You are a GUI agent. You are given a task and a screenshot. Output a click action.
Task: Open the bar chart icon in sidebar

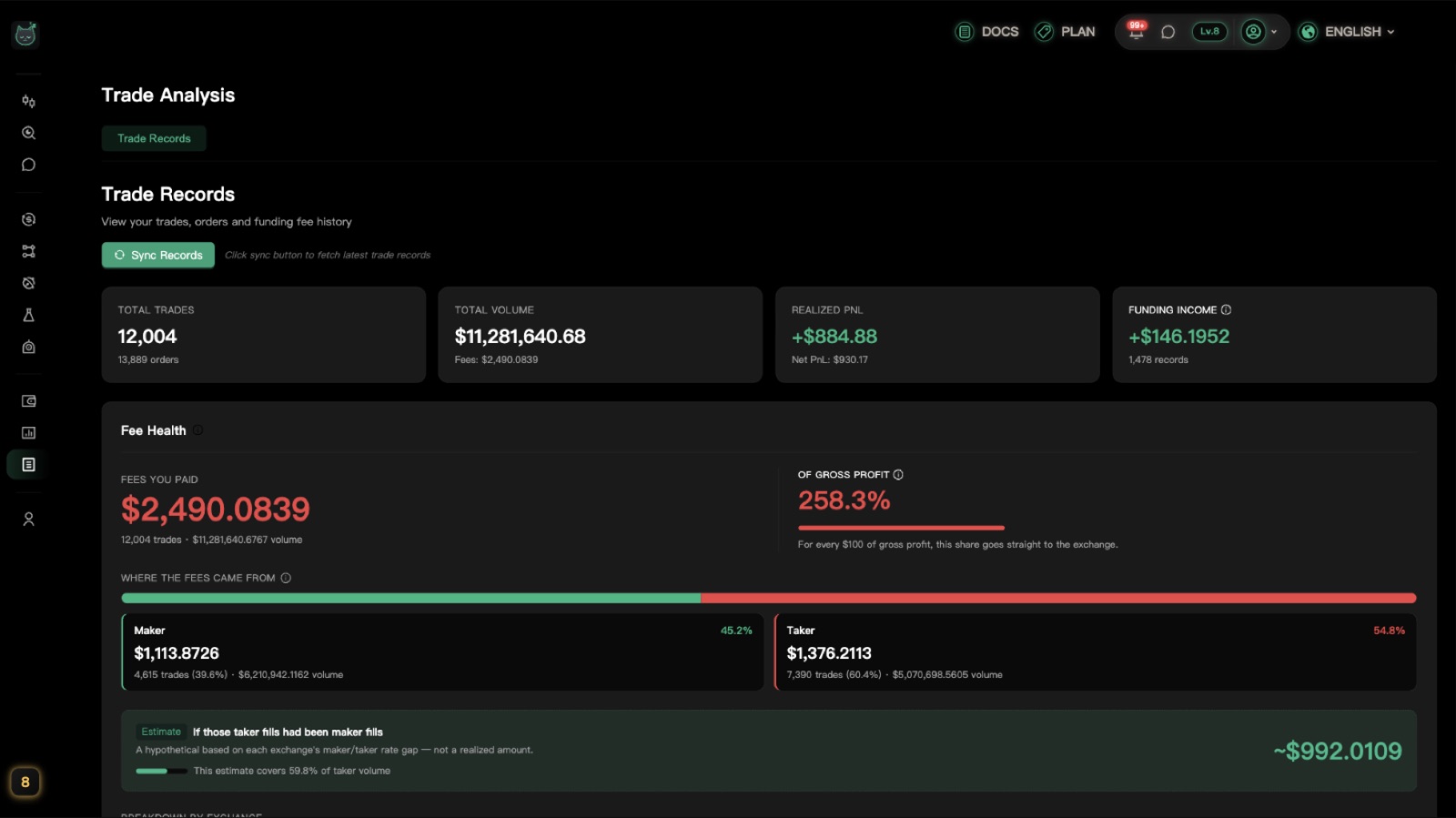pyautogui.click(x=28, y=433)
